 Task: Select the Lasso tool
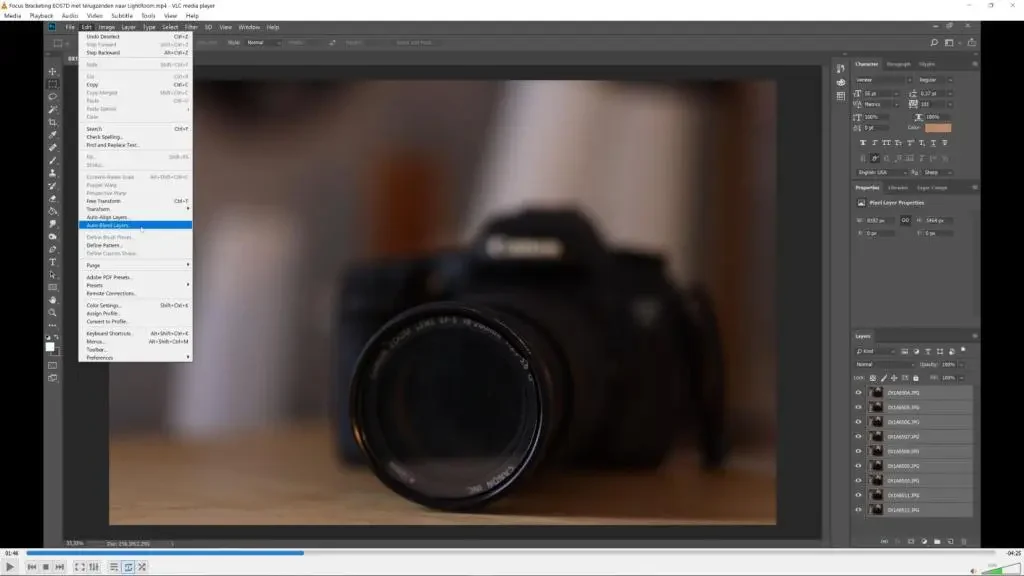(53, 97)
